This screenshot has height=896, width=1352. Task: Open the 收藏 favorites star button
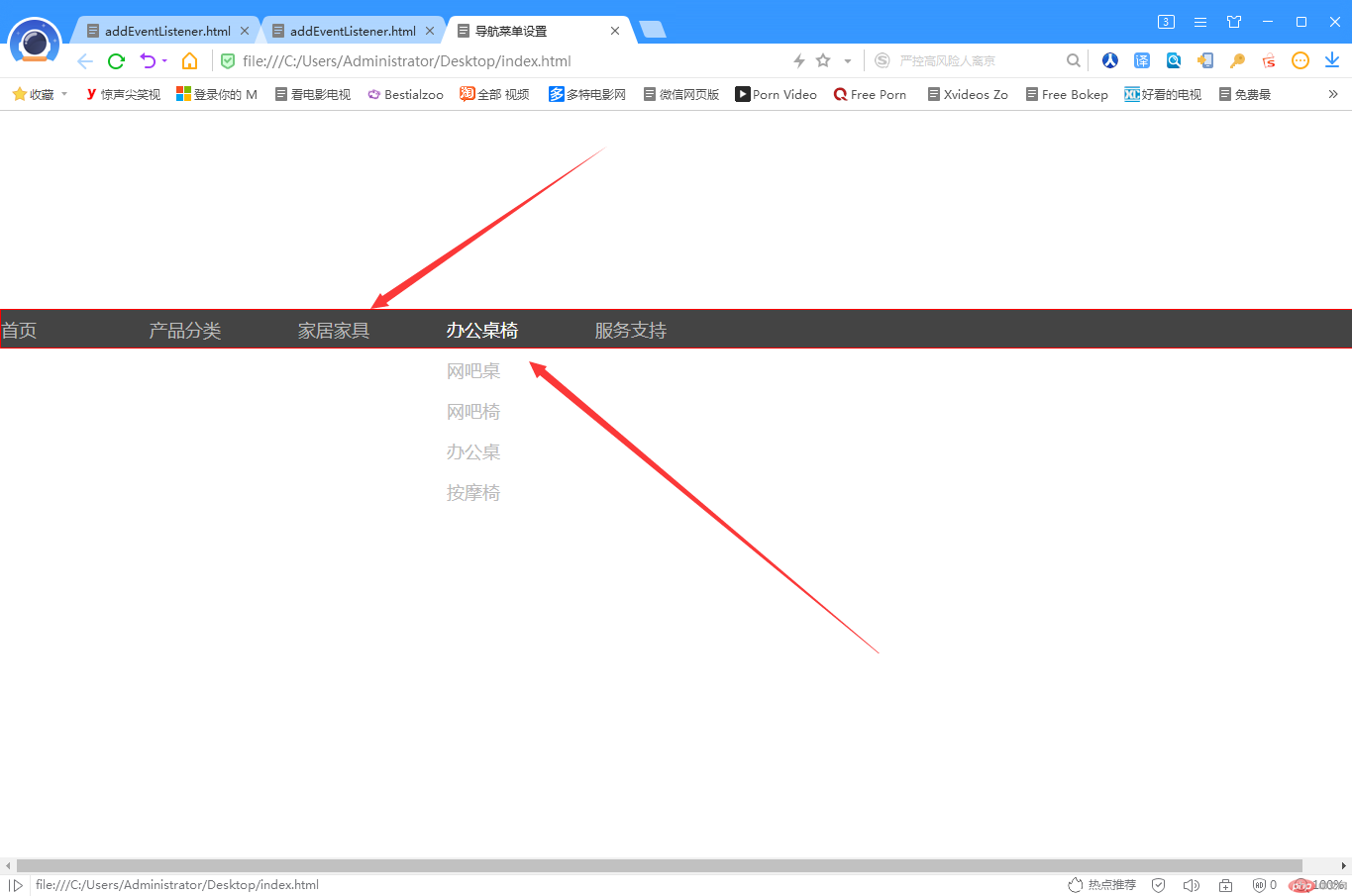[x=33, y=94]
